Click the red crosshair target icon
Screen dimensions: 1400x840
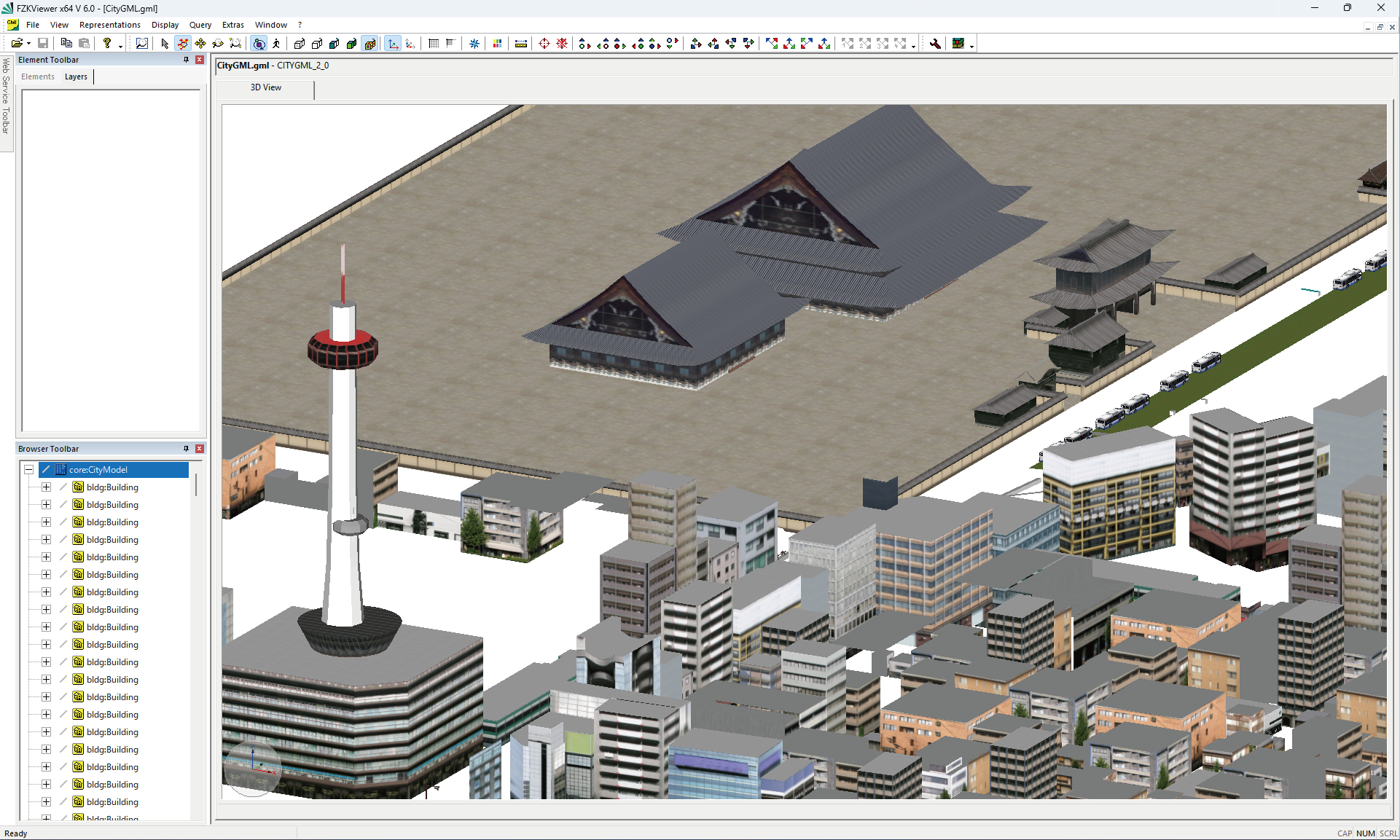[x=544, y=44]
